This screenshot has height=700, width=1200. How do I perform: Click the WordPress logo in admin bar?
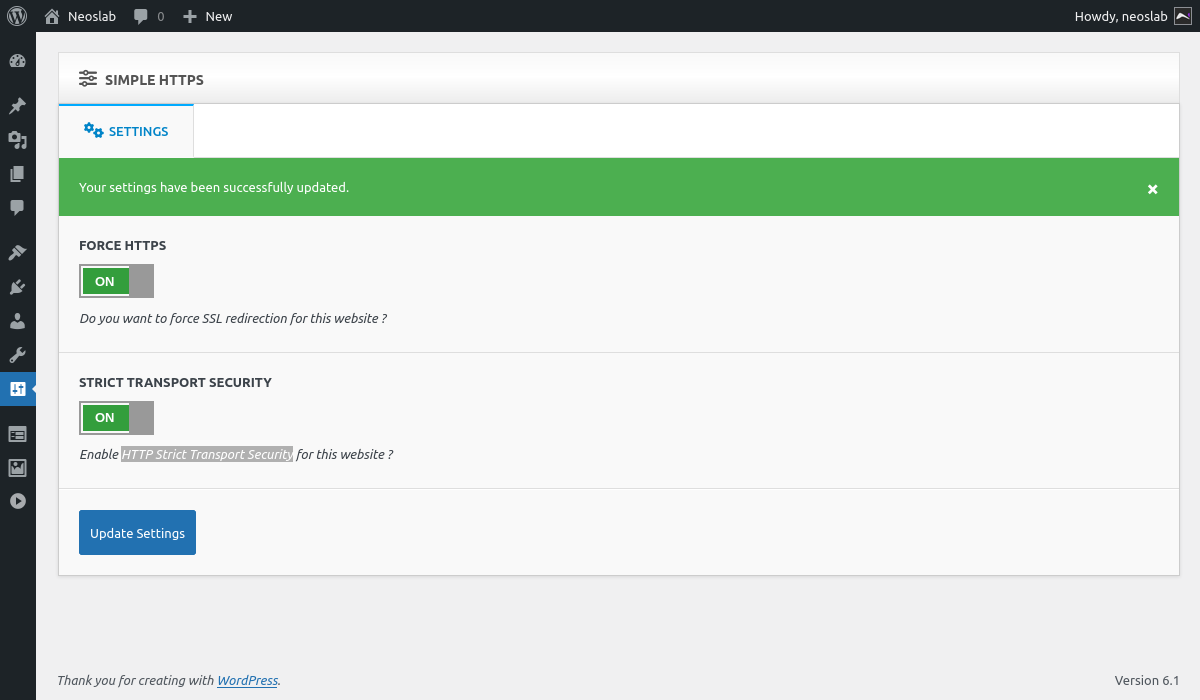point(17,16)
